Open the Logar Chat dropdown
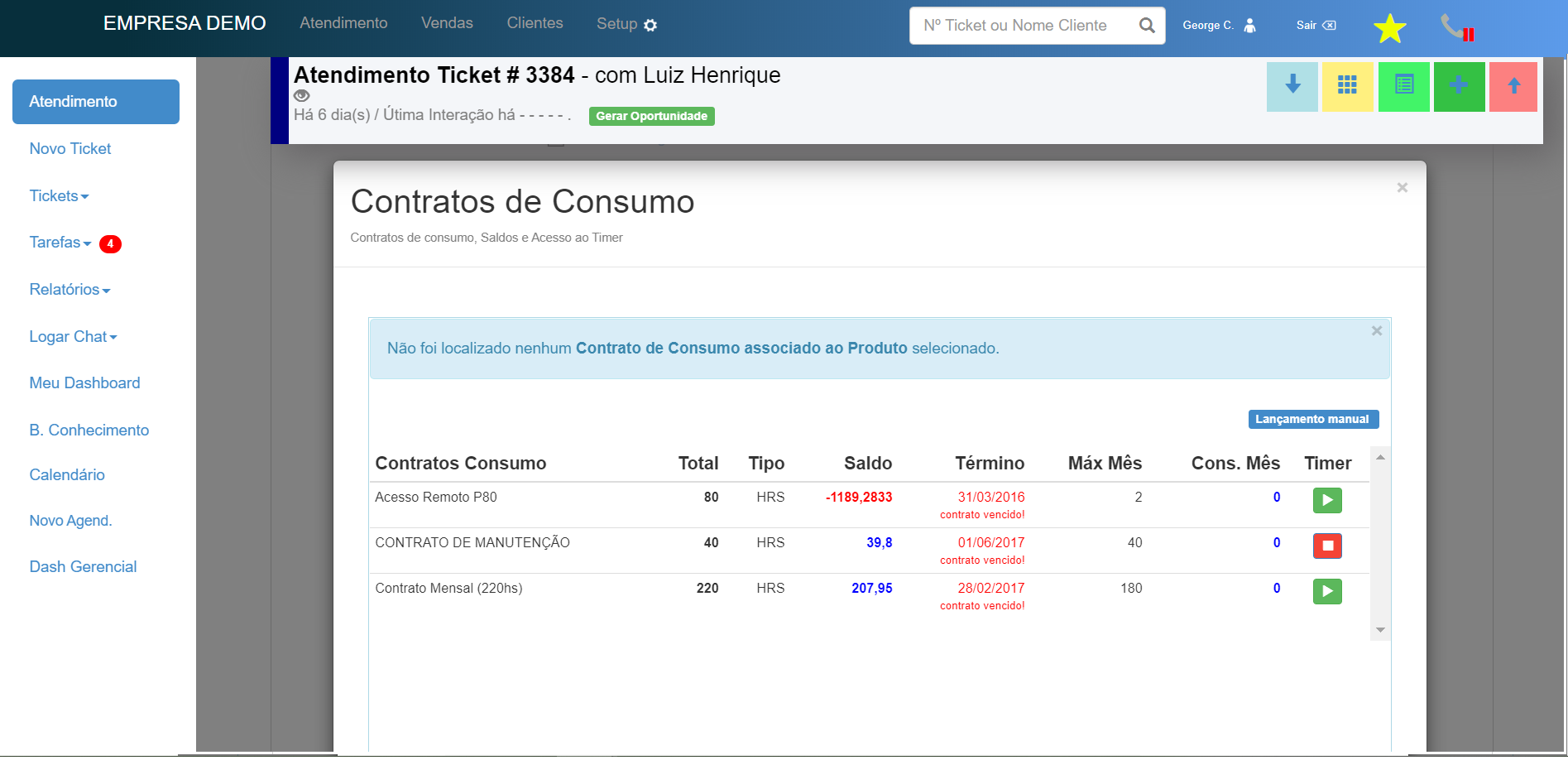The height and width of the screenshot is (760, 1568). tap(73, 337)
